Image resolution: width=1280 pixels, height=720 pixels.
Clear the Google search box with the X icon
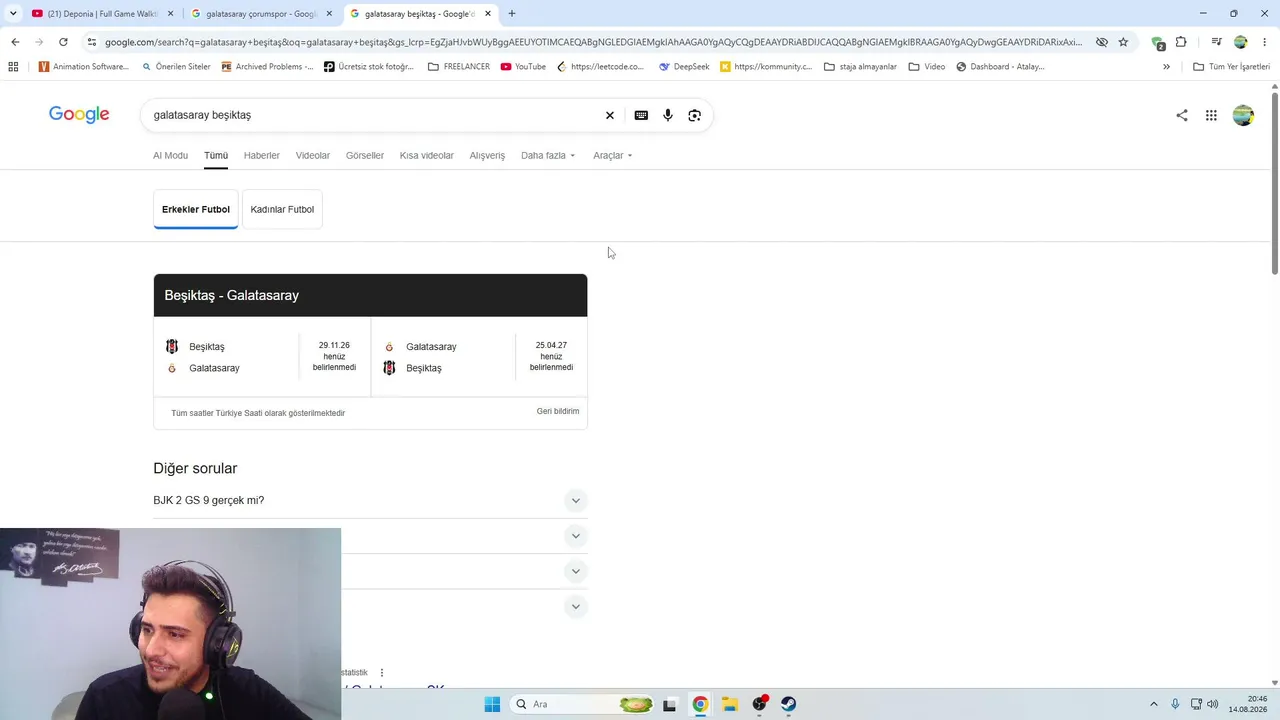(609, 115)
